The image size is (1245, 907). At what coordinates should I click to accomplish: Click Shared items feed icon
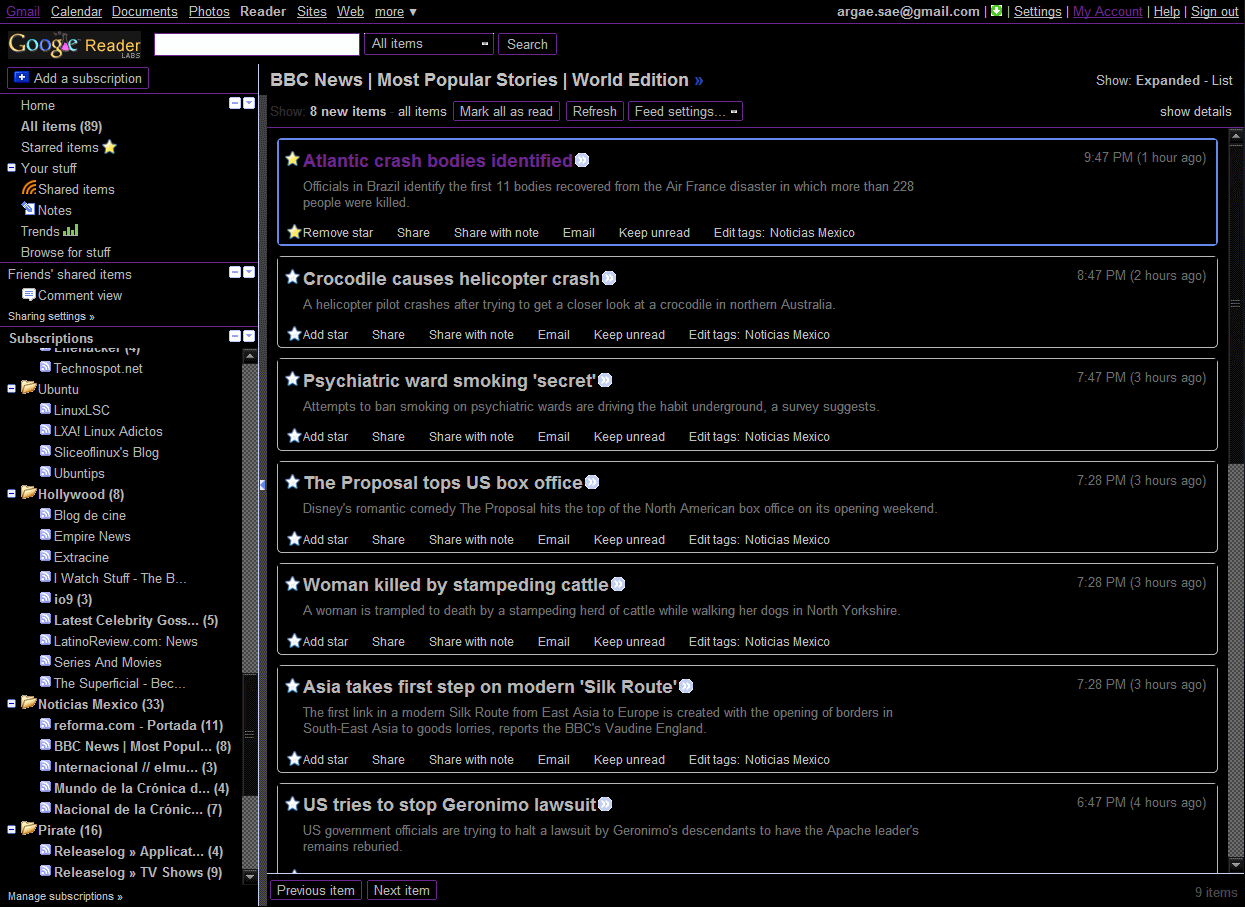29,188
